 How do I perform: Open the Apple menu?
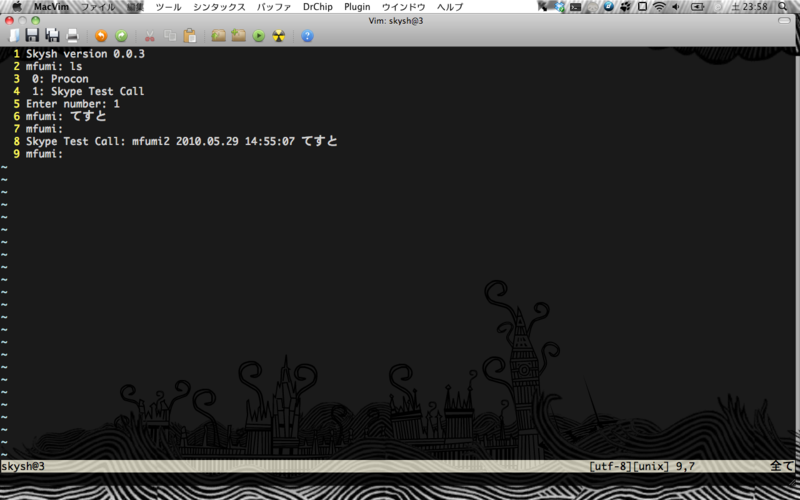16,7
